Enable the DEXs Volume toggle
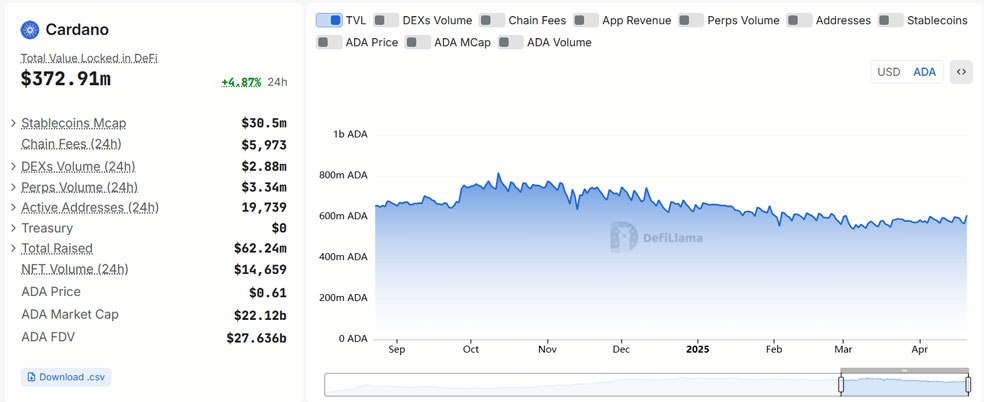Image resolution: width=984 pixels, height=402 pixels. pyautogui.click(x=386, y=20)
